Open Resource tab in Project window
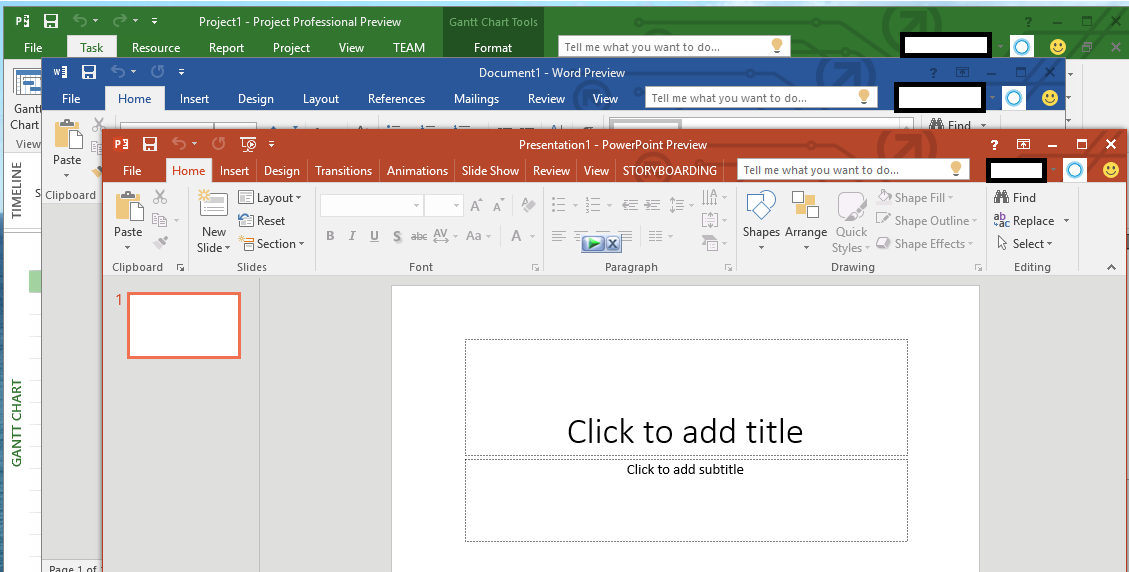This screenshot has height=572, width=1129. pyautogui.click(x=156, y=48)
